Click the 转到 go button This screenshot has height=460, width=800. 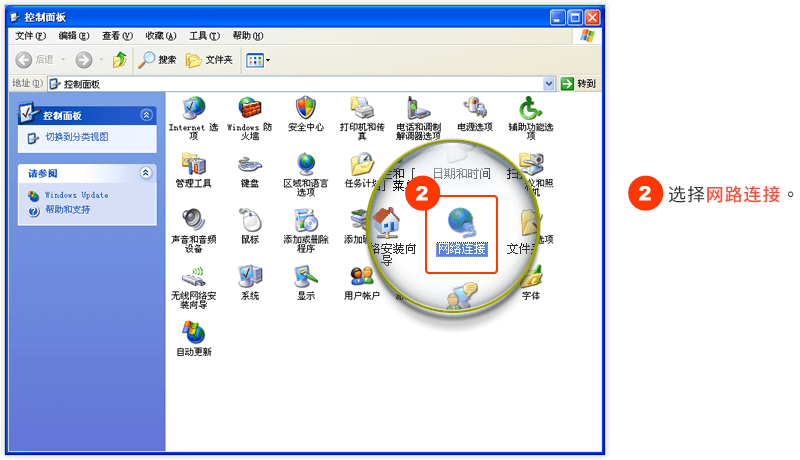578,84
